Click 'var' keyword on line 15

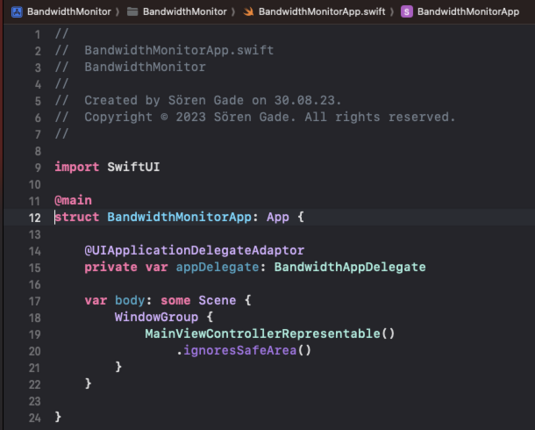pos(156,267)
